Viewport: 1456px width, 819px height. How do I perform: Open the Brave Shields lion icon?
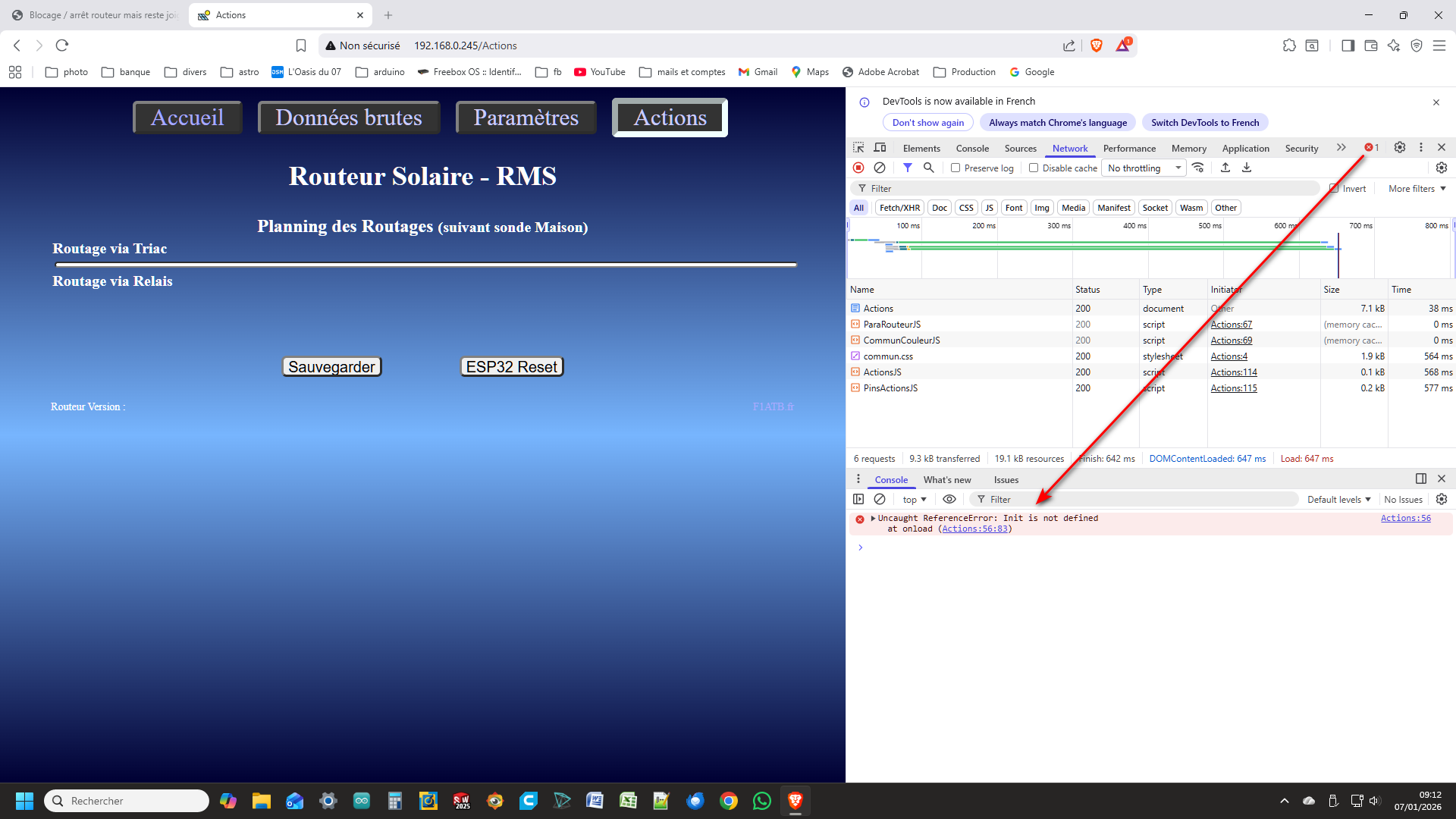(1096, 45)
